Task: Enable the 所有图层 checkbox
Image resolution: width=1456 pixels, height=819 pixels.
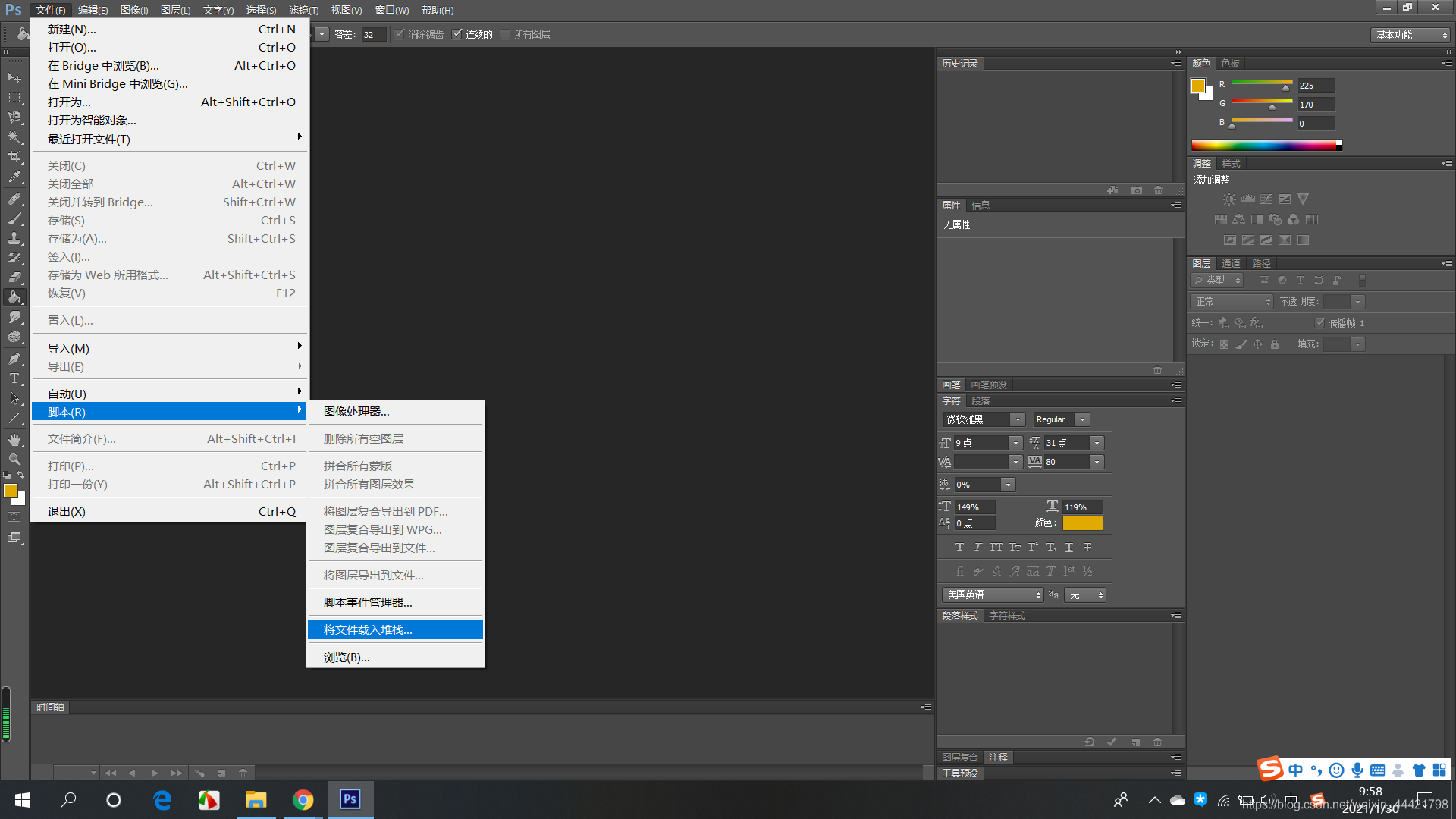Action: tap(506, 34)
